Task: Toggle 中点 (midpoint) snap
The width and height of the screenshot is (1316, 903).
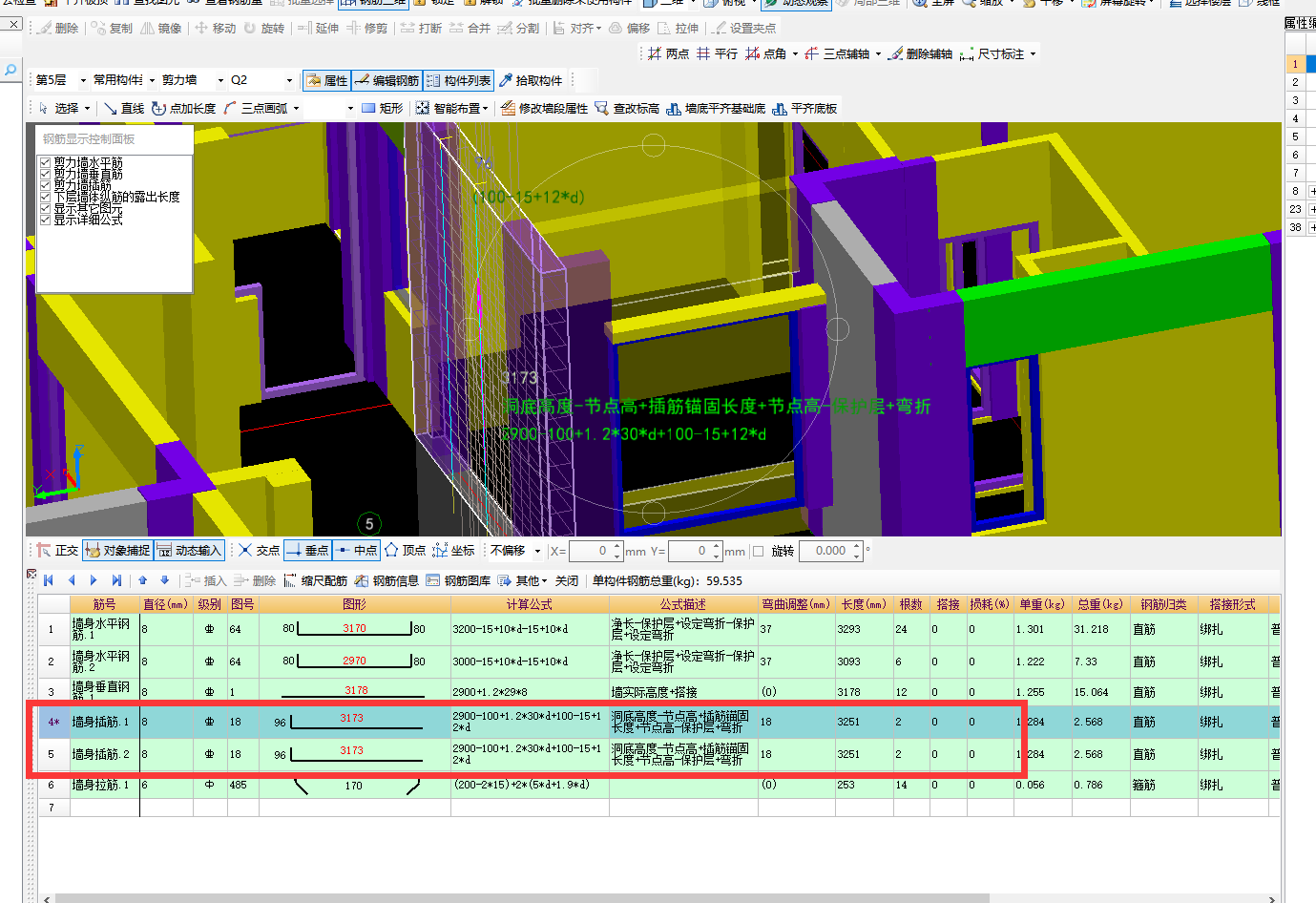Action: [356, 551]
